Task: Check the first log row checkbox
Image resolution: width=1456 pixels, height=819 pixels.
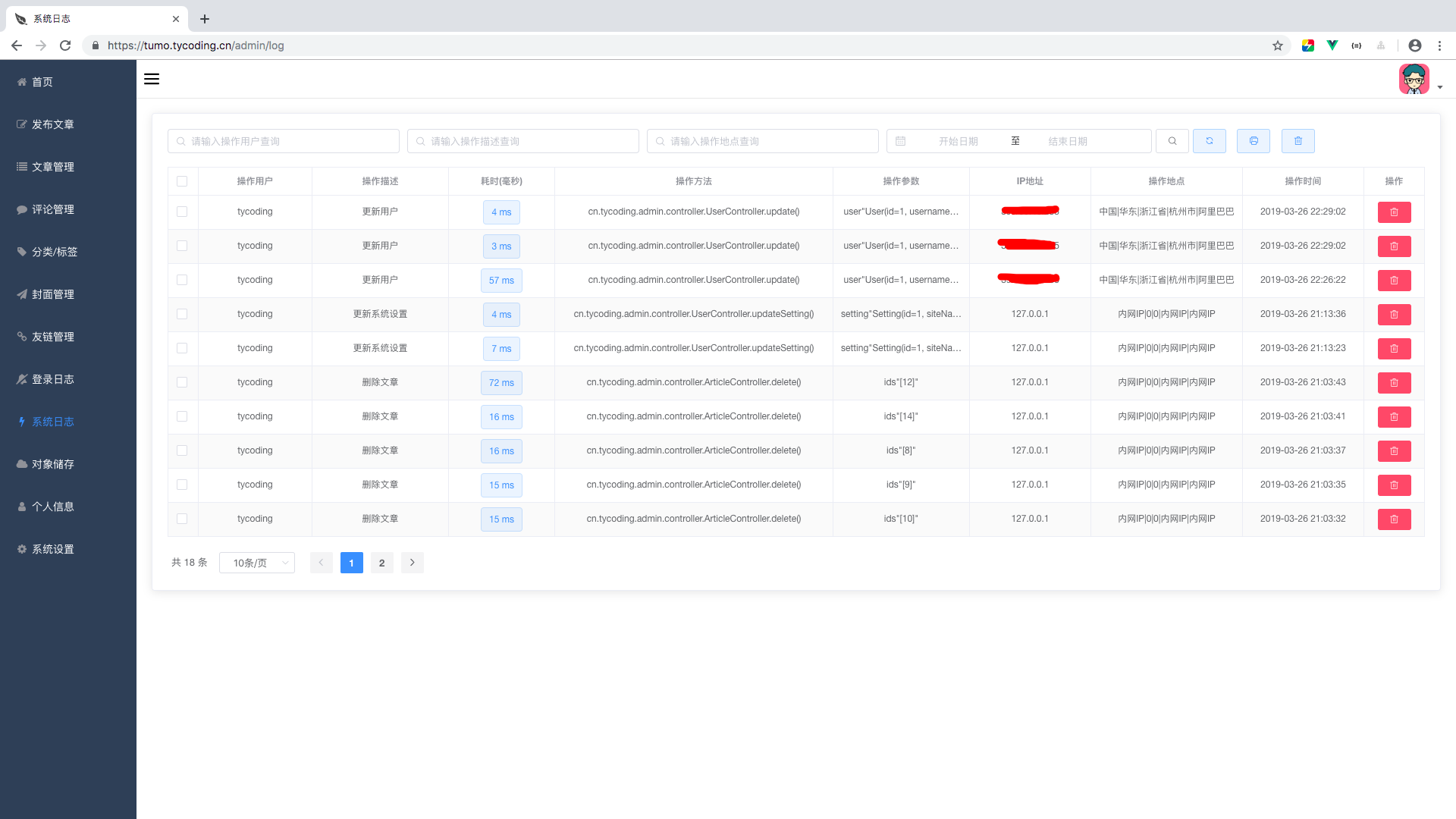Action: [182, 212]
